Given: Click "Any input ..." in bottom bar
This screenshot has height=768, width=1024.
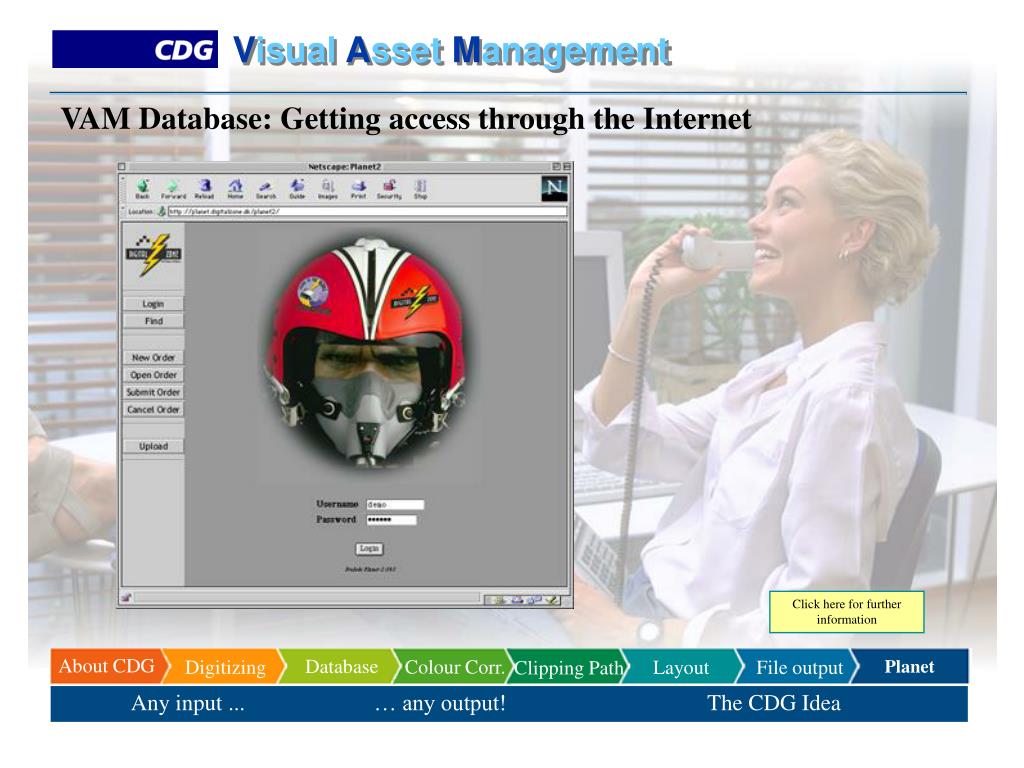Looking at the screenshot, I should [187, 703].
